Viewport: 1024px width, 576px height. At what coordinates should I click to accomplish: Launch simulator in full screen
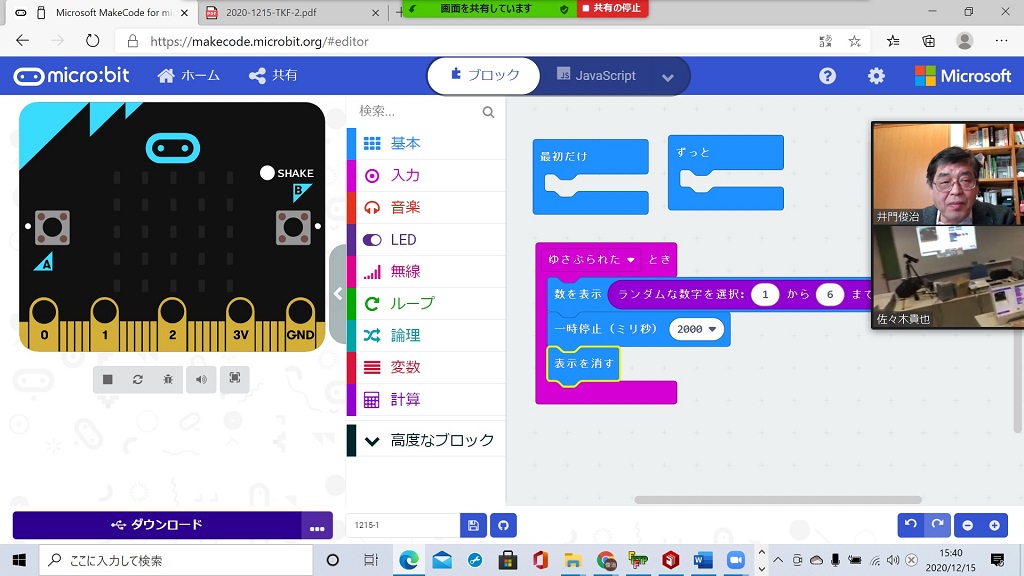click(x=235, y=378)
